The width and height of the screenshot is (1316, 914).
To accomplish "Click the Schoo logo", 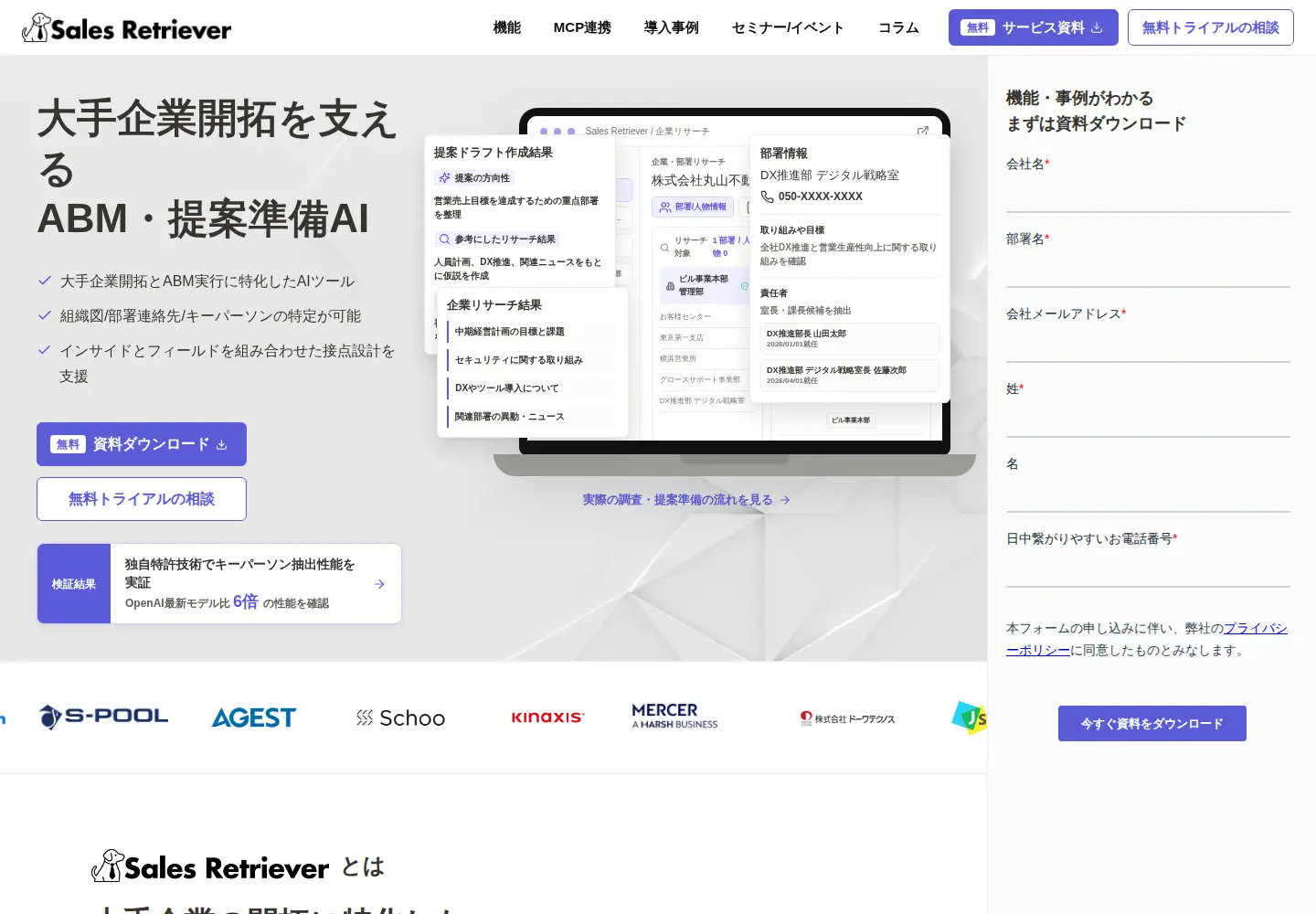I will pos(400,718).
